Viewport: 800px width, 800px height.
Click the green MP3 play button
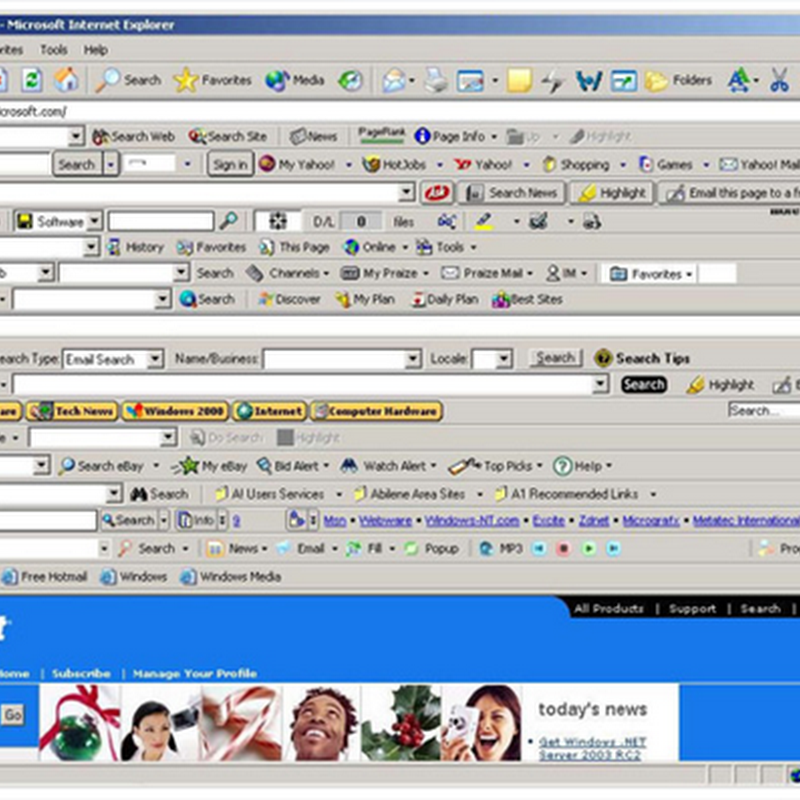pyautogui.click(x=589, y=548)
